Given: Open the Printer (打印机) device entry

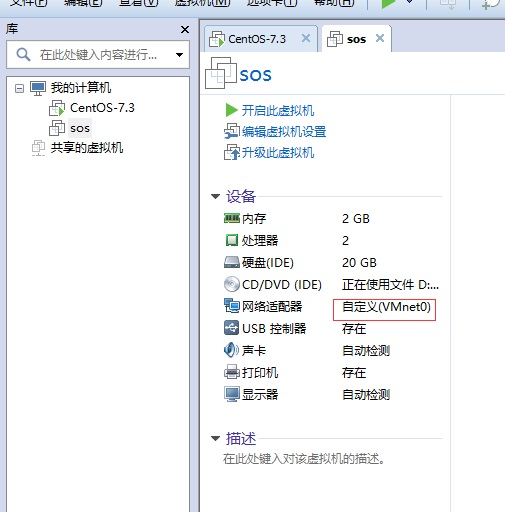Looking at the screenshot, I should point(260,373).
